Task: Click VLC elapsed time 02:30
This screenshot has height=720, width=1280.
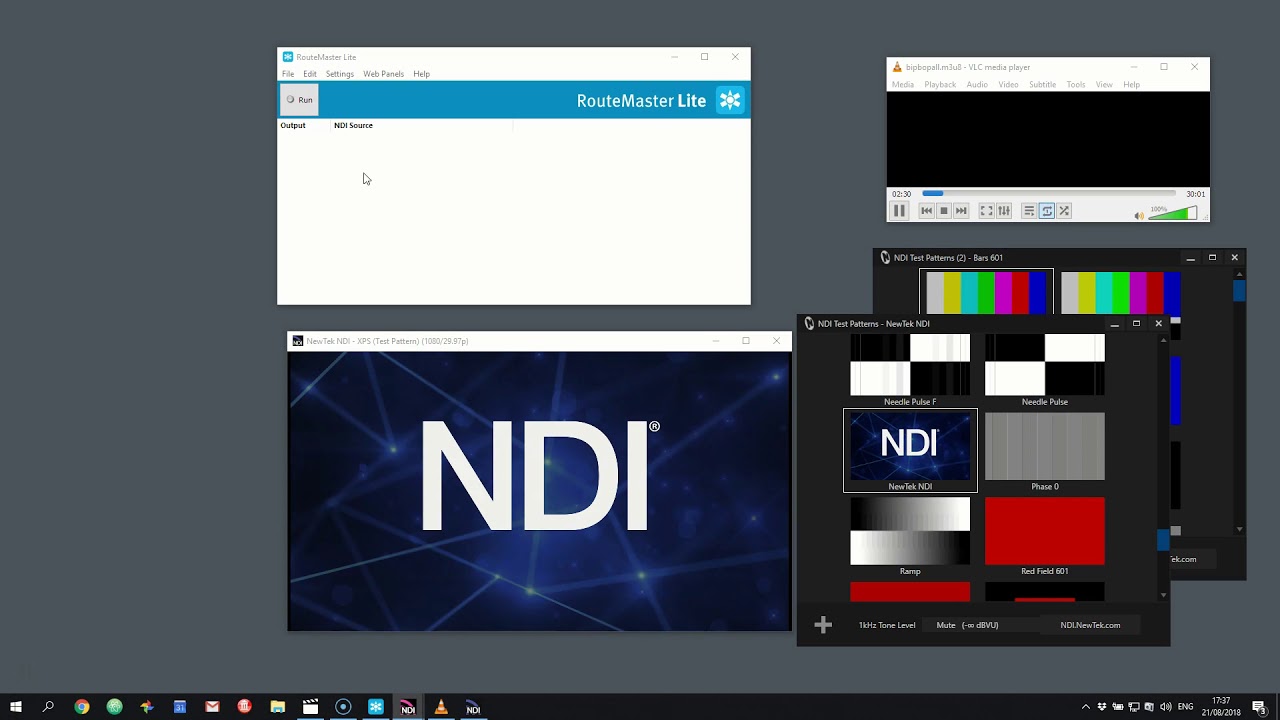Action: [901, 194]
